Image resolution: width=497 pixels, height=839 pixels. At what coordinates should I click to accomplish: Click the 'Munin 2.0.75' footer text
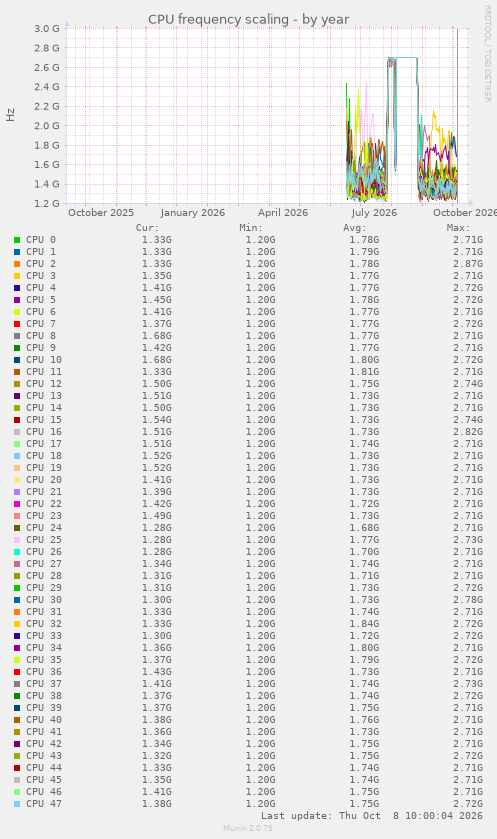(248, 828)
